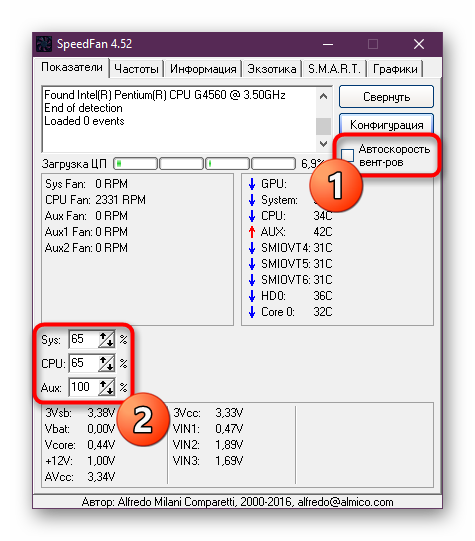Screen dimensions: 475x541
Task: Click the down arrow beside SMIOVT4
Action: click(252, 248)
